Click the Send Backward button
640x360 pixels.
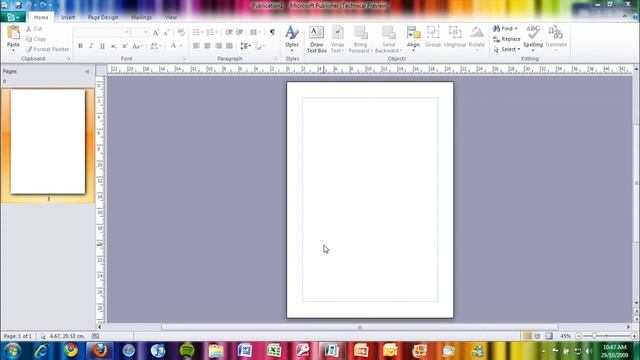tap(389, 40)
